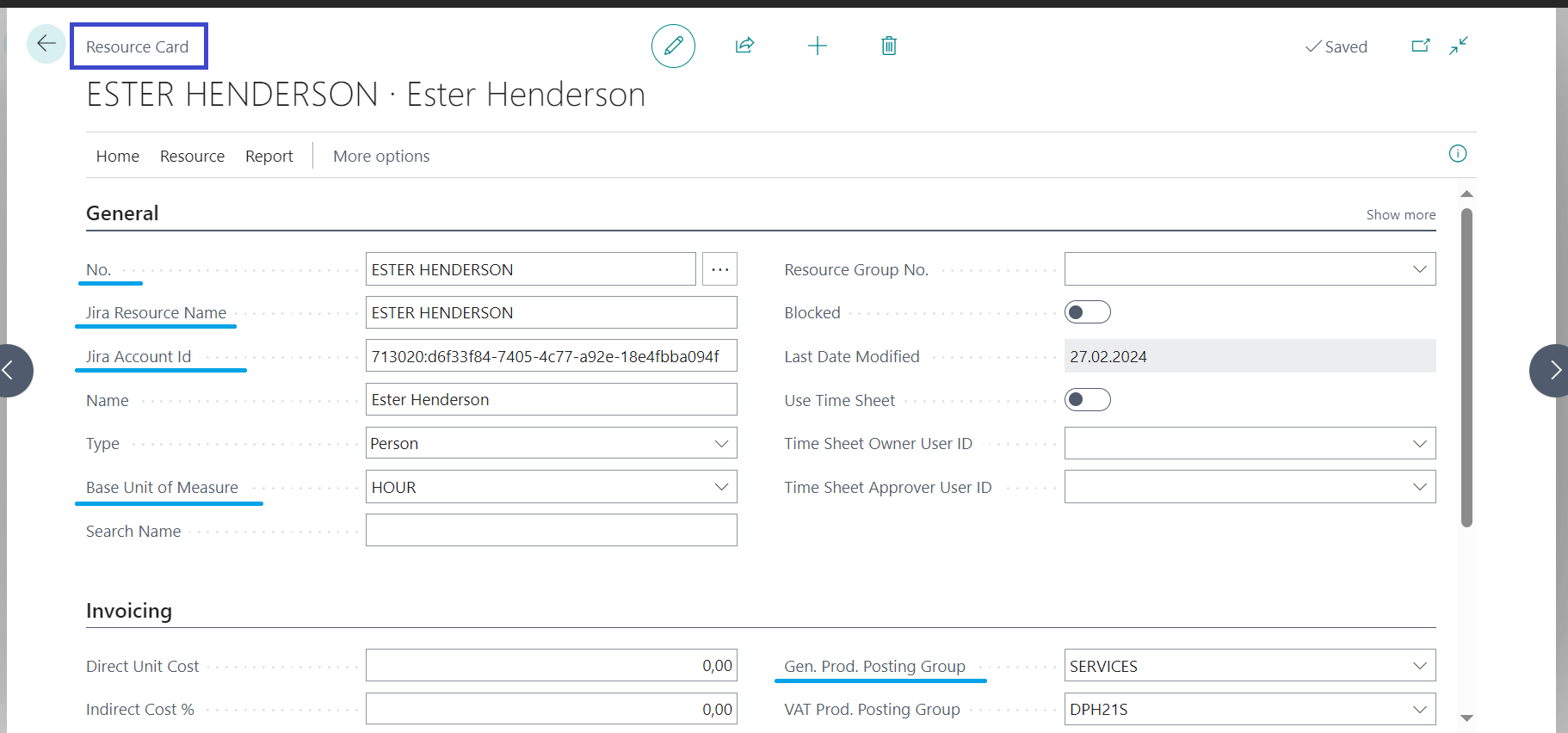Toggle the Blocked switch
1568x733 pixels.
tap(1087, 312)
